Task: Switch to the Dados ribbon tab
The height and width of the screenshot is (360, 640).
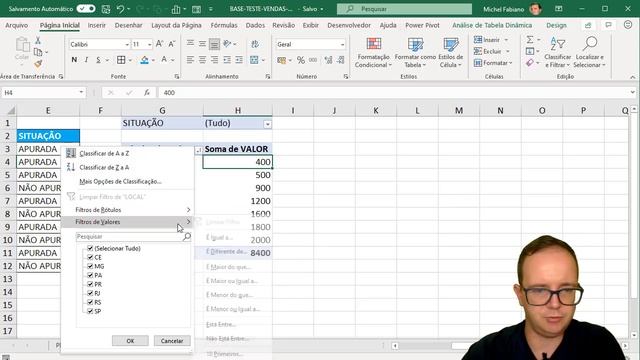Action: point(255,25)
